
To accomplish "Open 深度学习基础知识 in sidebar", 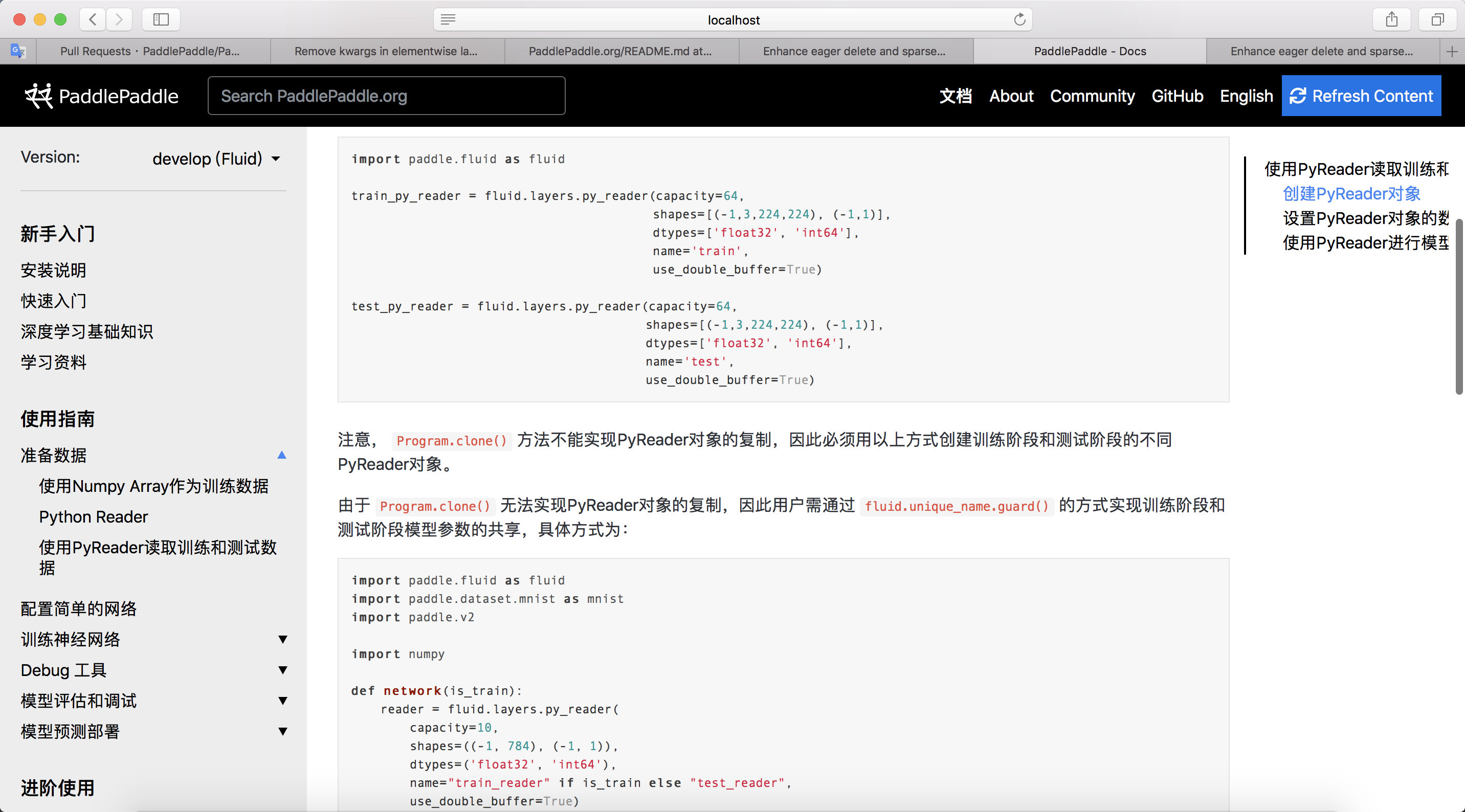I will point(87,331).
